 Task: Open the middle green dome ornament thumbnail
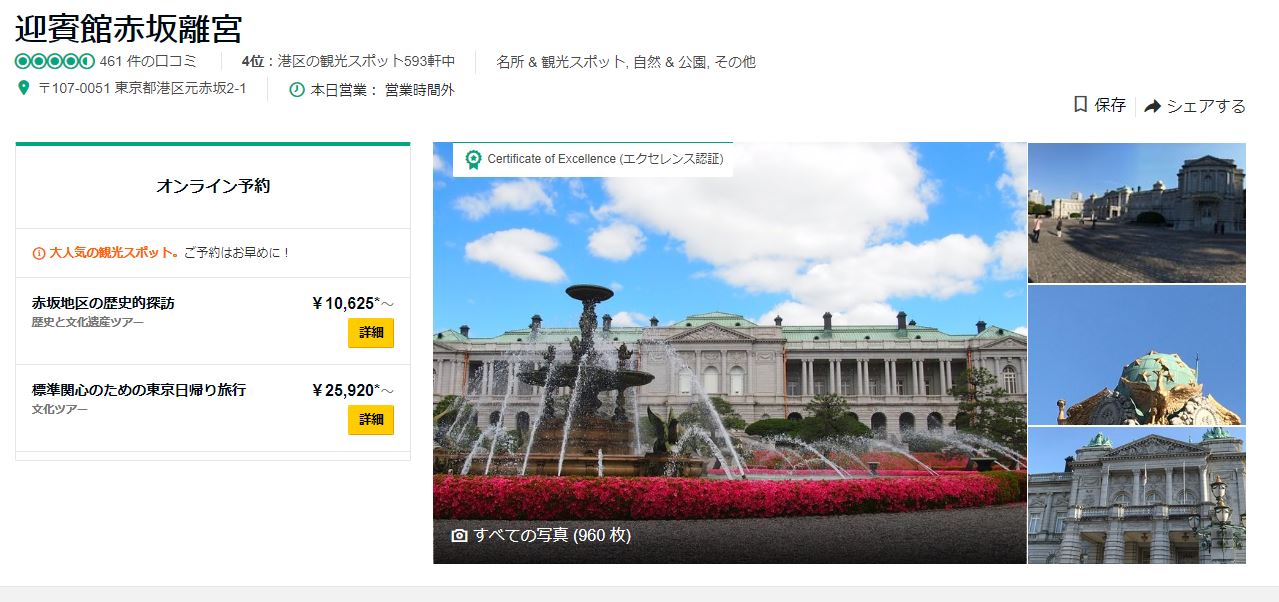click(1136, 355)
